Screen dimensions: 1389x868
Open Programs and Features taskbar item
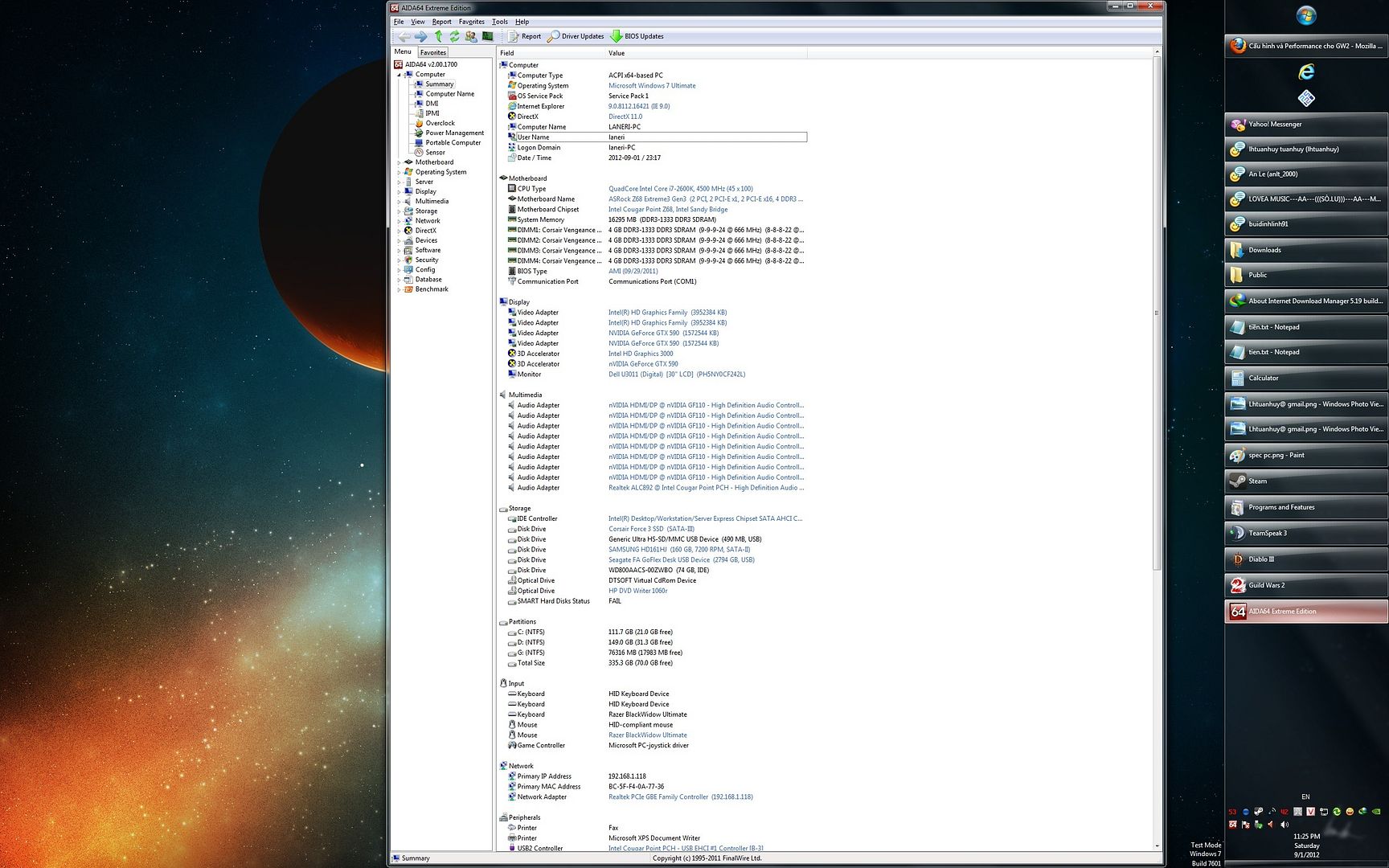[1306, 507]
